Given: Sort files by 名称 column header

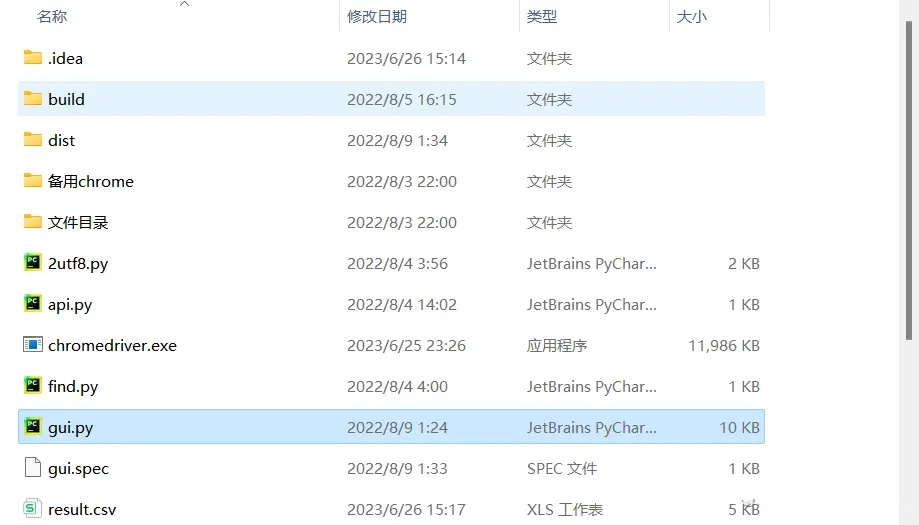Looking at the screenshot, I should [x=52, y=17].
